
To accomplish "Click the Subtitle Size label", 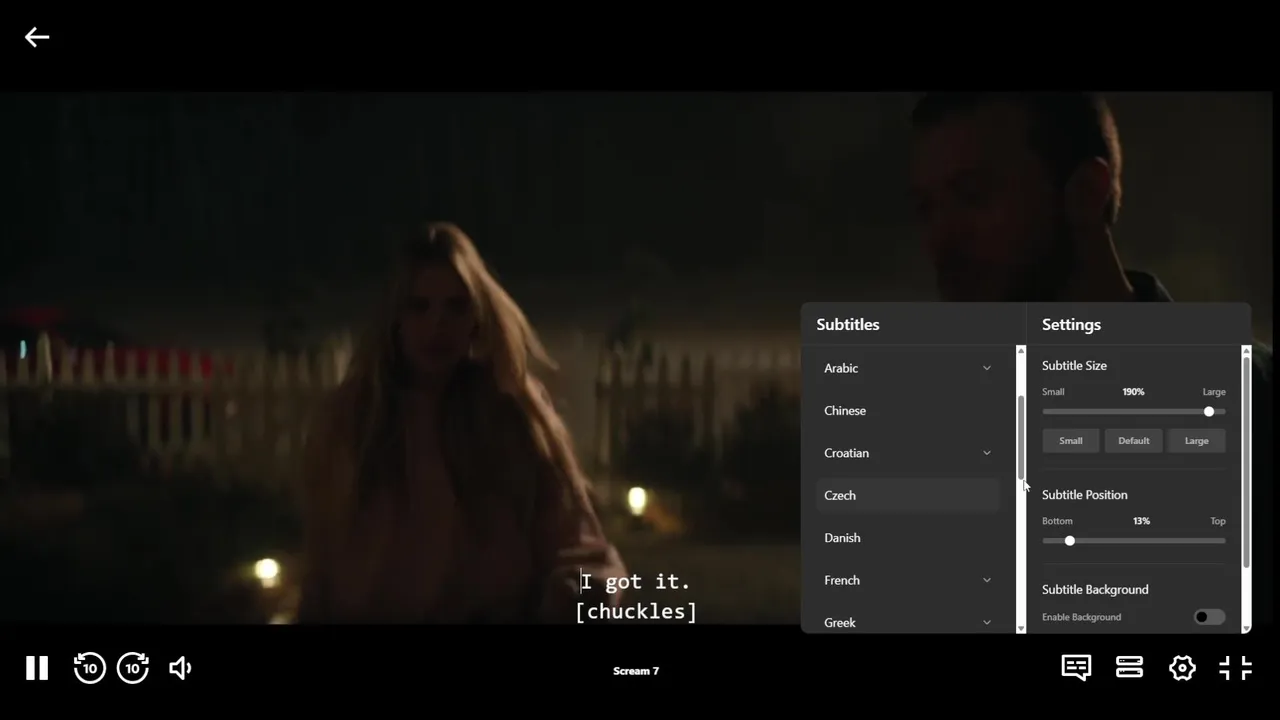I will coord(1074,366).
